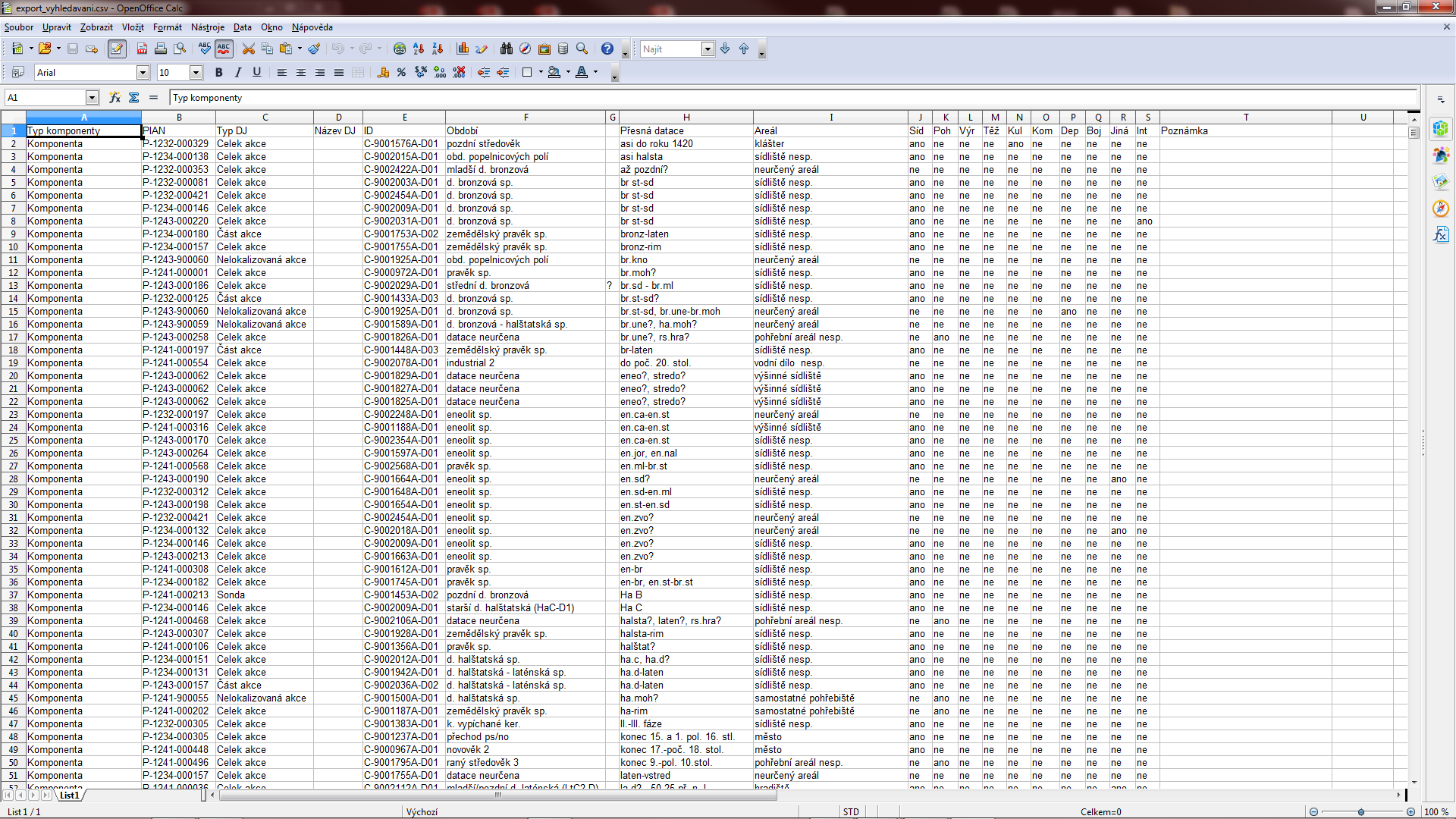Viewport: 1456px width, 819px height.
Task: Open Paste options dropdown arrow
Action: pos(300,49)
